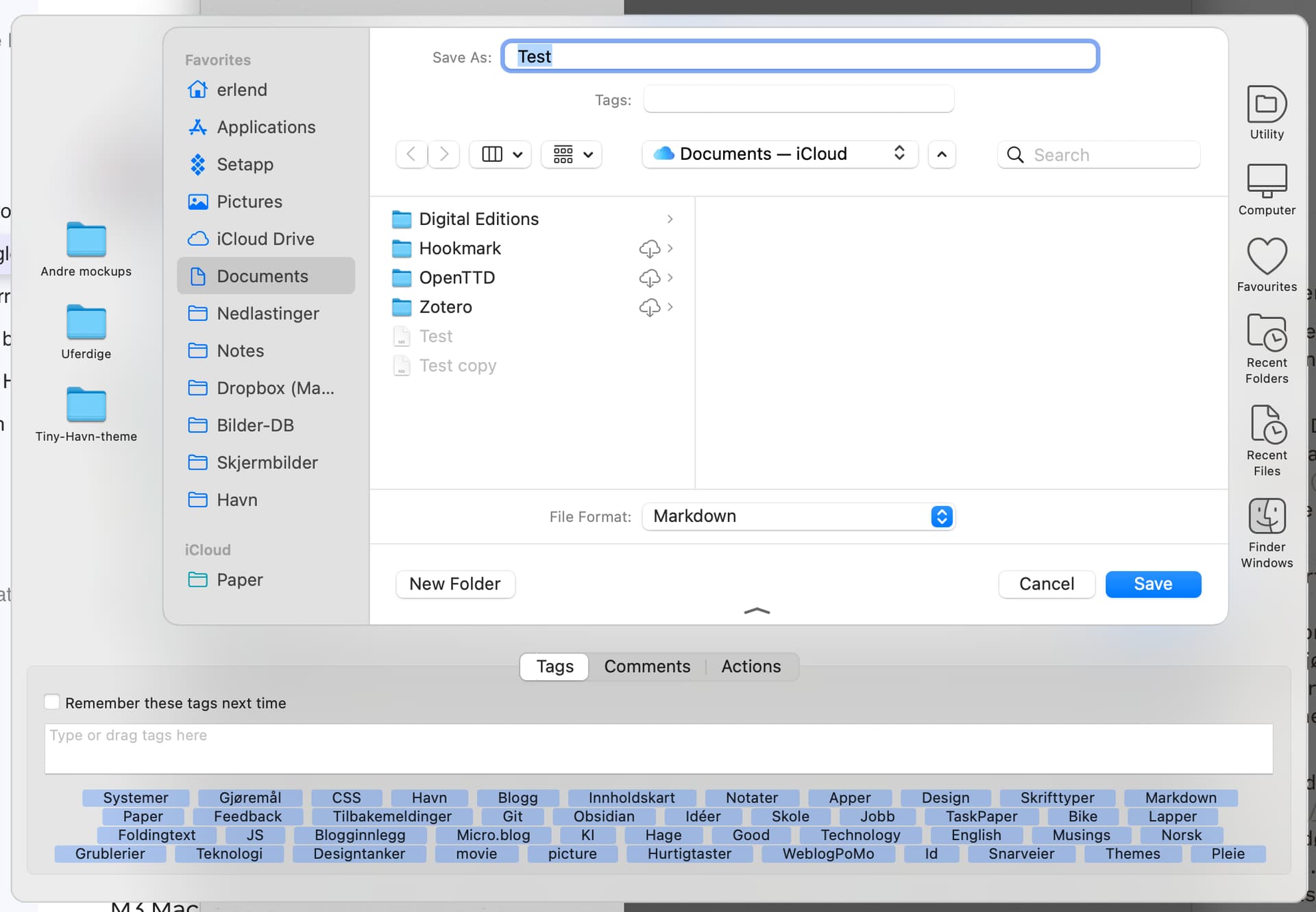Select iCloud Drive in the sidebar
1316x912 pixels.
(x=265, y=239)
